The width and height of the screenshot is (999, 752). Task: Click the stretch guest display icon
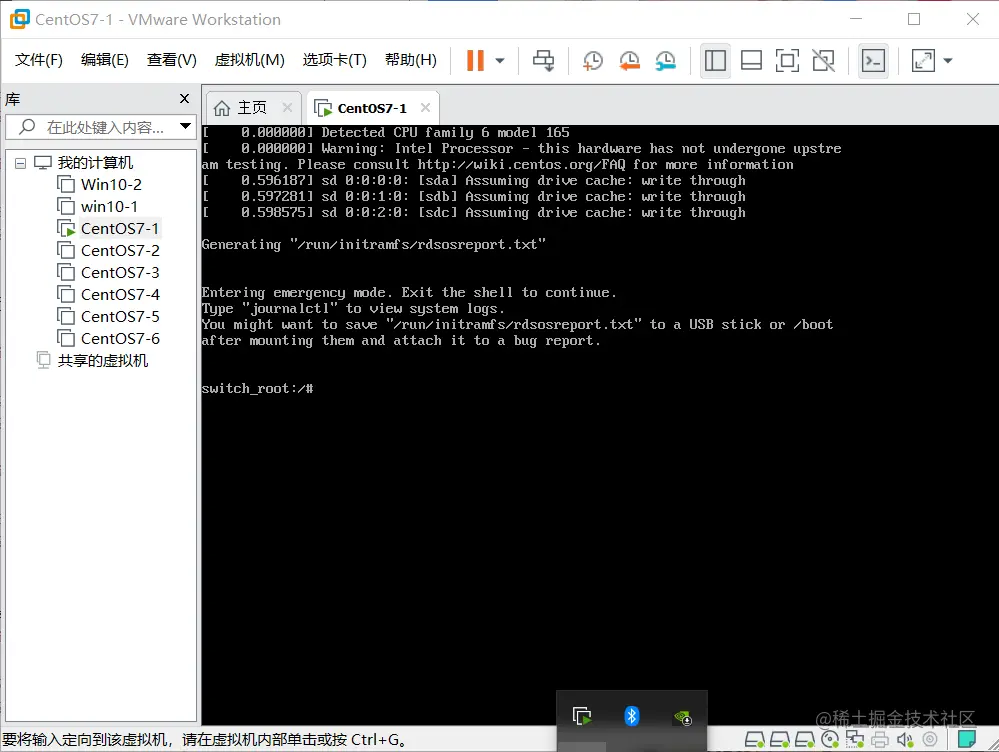923,61
